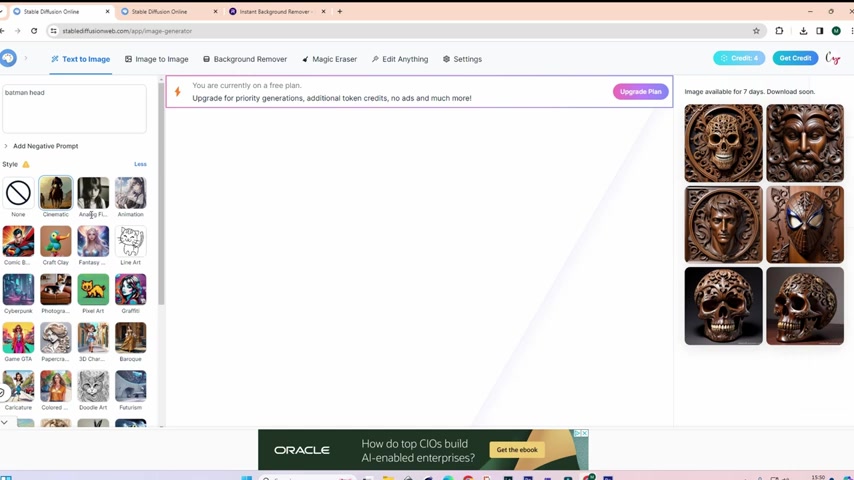Open the young man wooden medallion image
The image size is (854, 480).
pos(723,224)
